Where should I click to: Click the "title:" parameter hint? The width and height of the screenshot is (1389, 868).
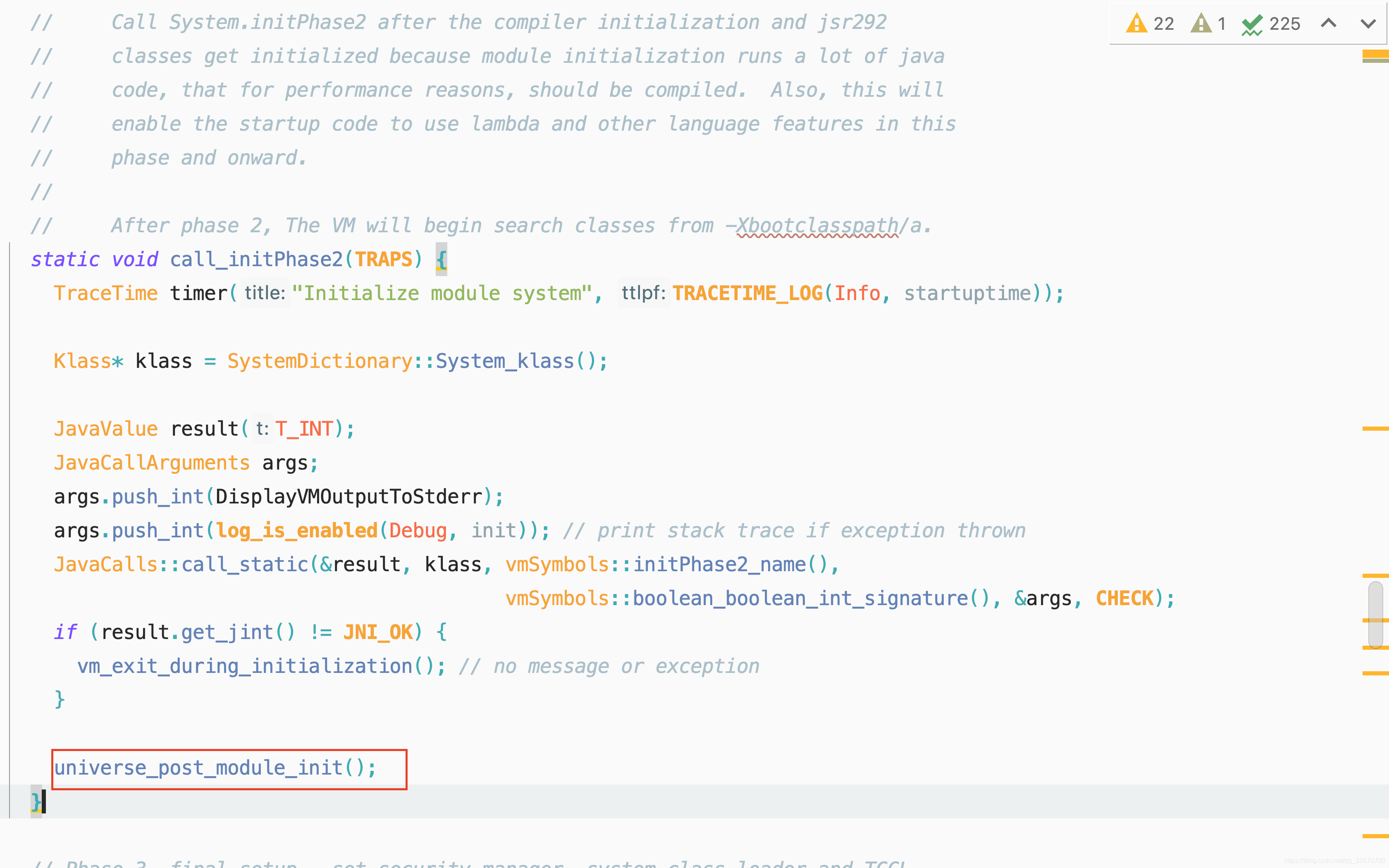(265, 293)
